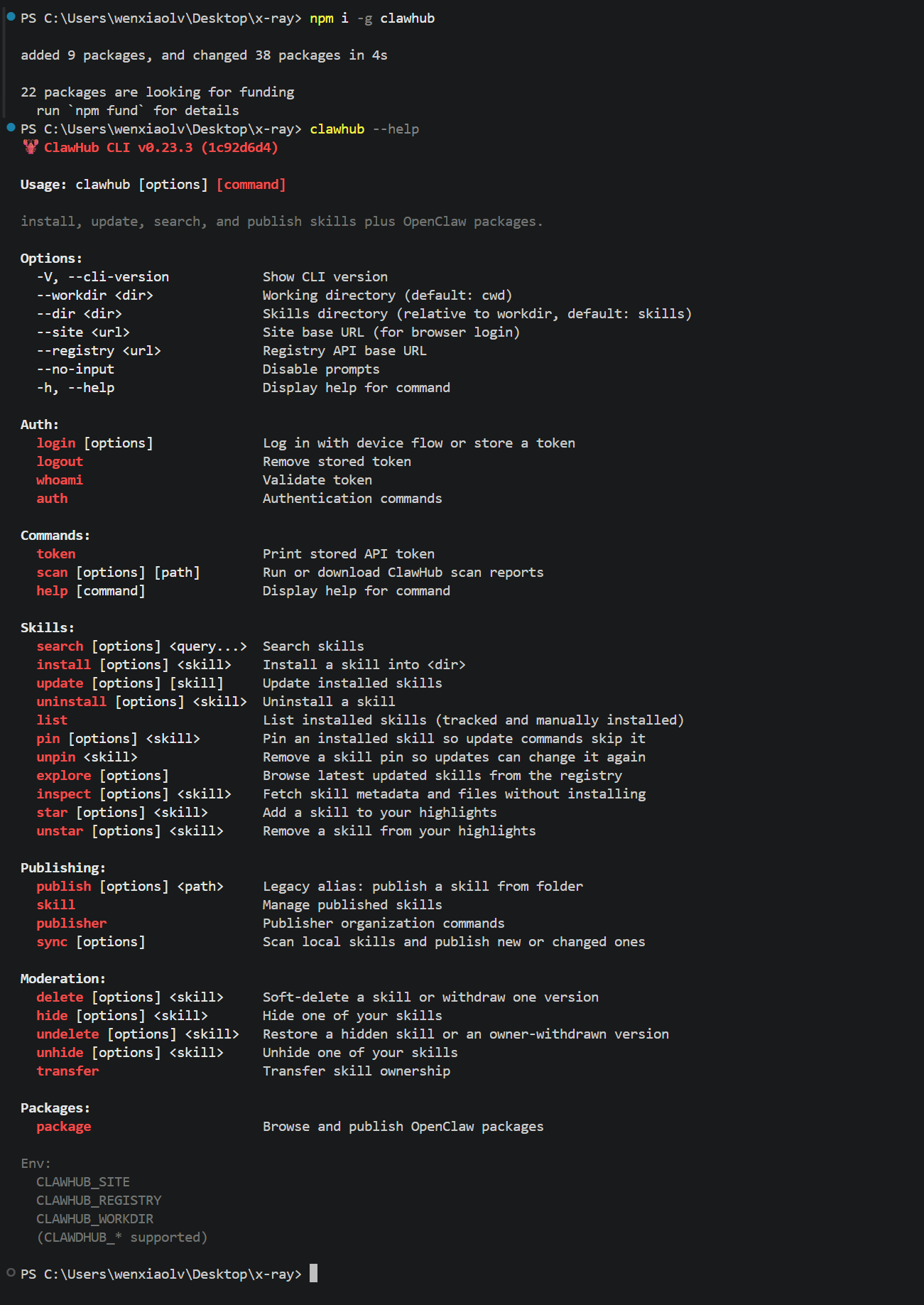Click the '--registry <url>' option
Screen dimensions: 924x1305
pyautogui.click(x=99, y=351)
